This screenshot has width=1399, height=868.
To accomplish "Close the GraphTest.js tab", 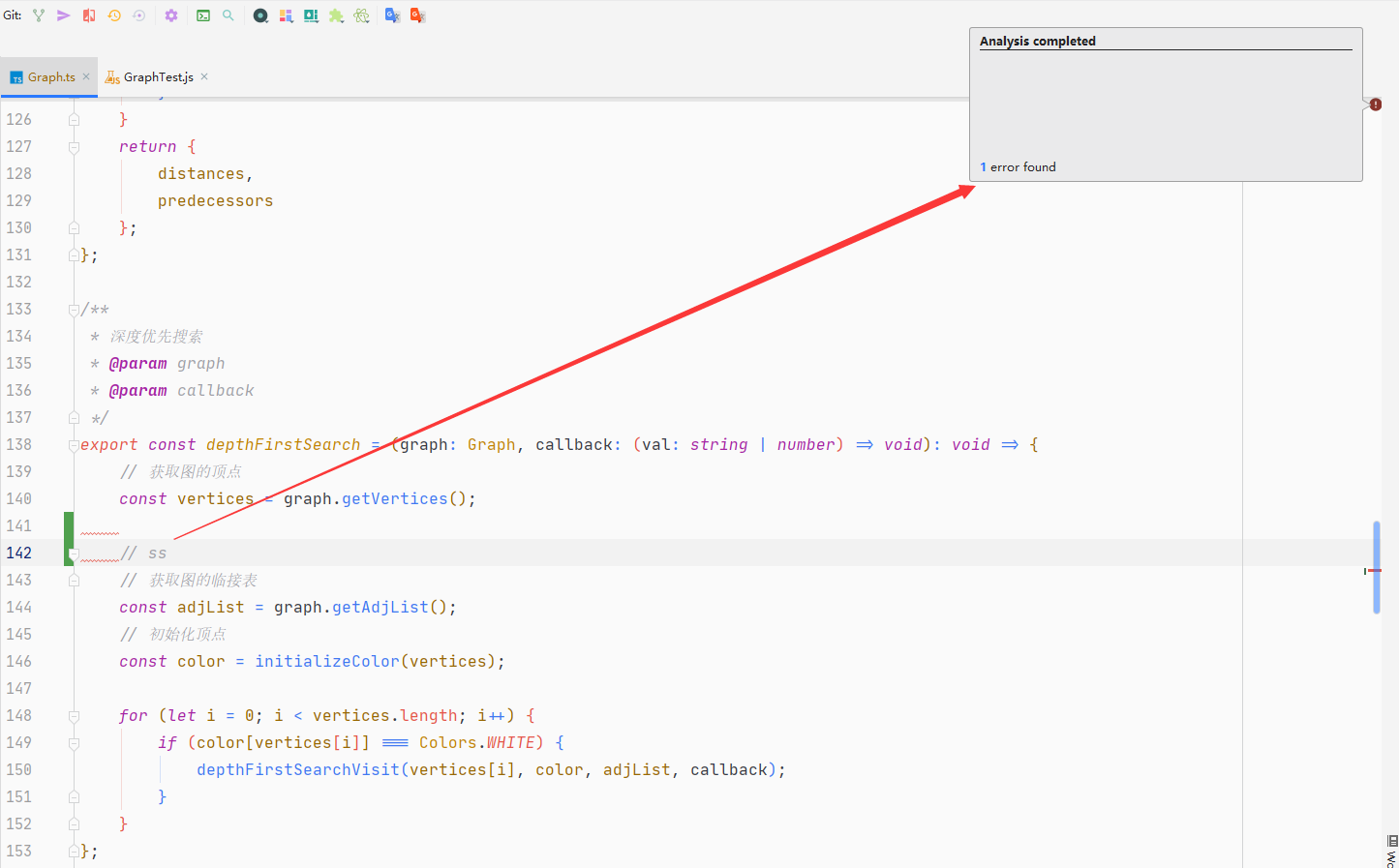I will (204, 76).
